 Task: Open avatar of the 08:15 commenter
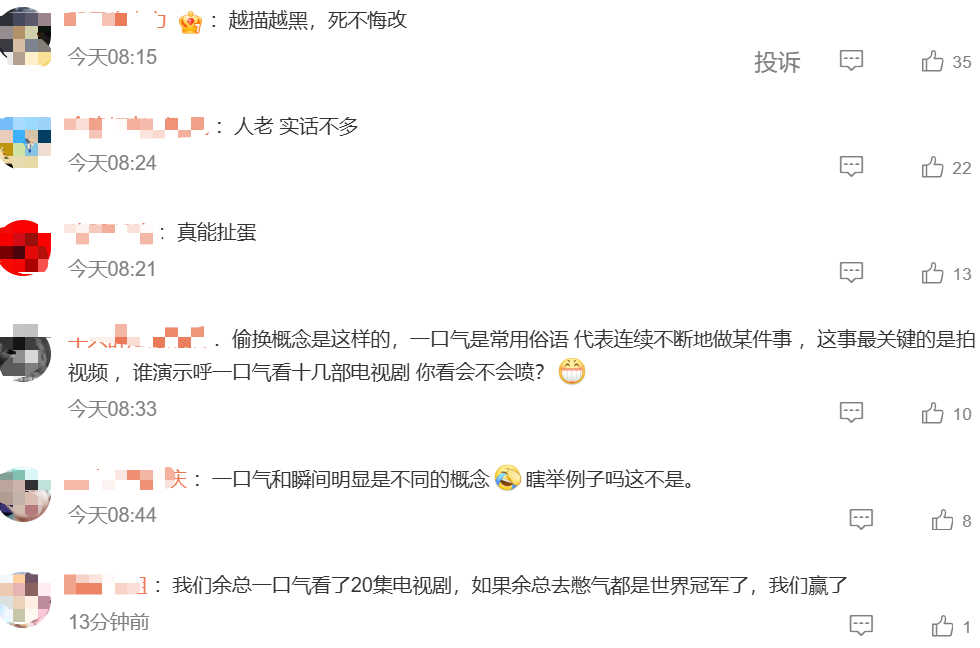(25, 36)
